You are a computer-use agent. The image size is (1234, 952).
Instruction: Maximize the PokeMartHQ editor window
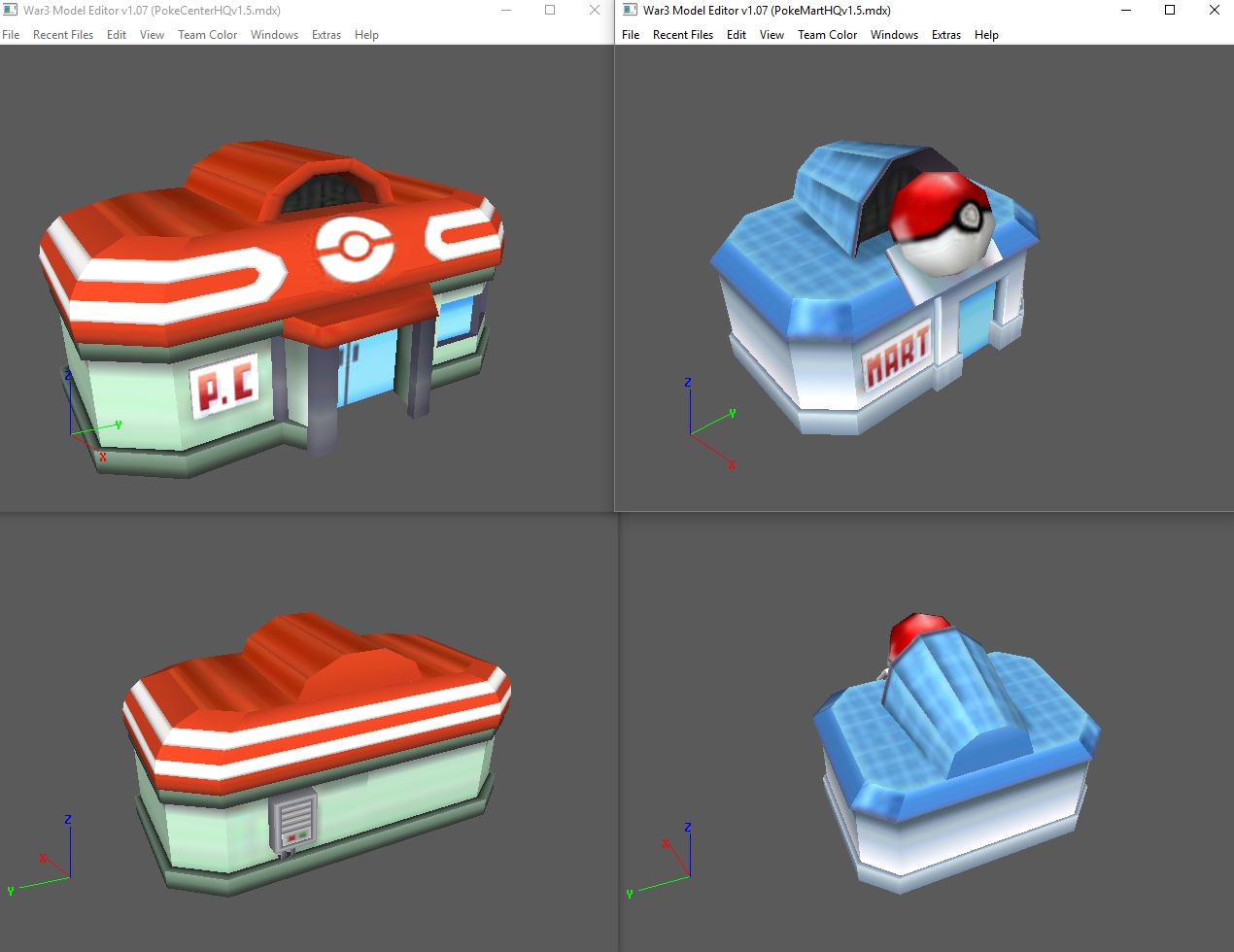coord(1170,10)
